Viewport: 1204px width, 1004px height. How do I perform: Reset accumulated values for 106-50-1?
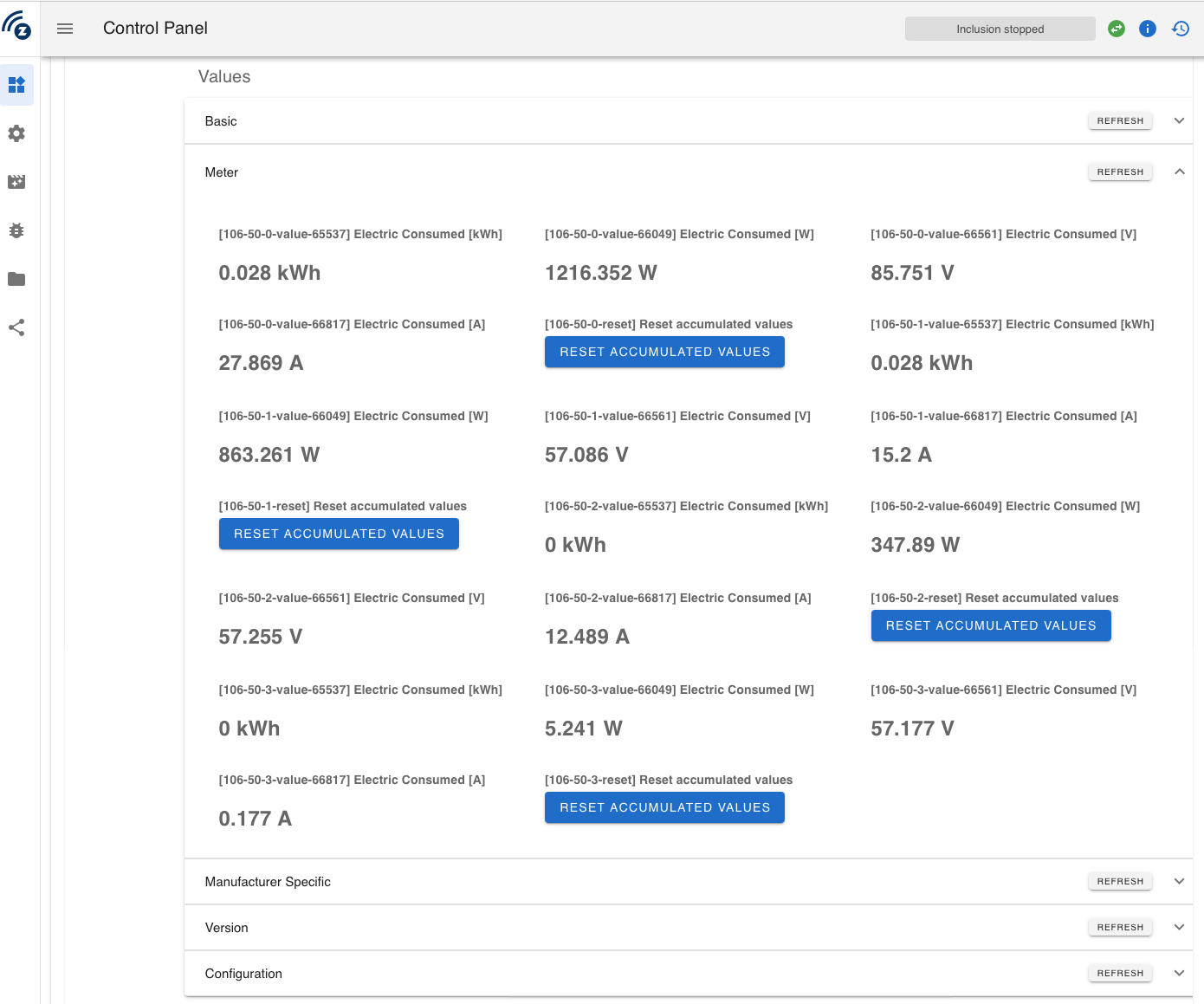[x=339, y=534]
